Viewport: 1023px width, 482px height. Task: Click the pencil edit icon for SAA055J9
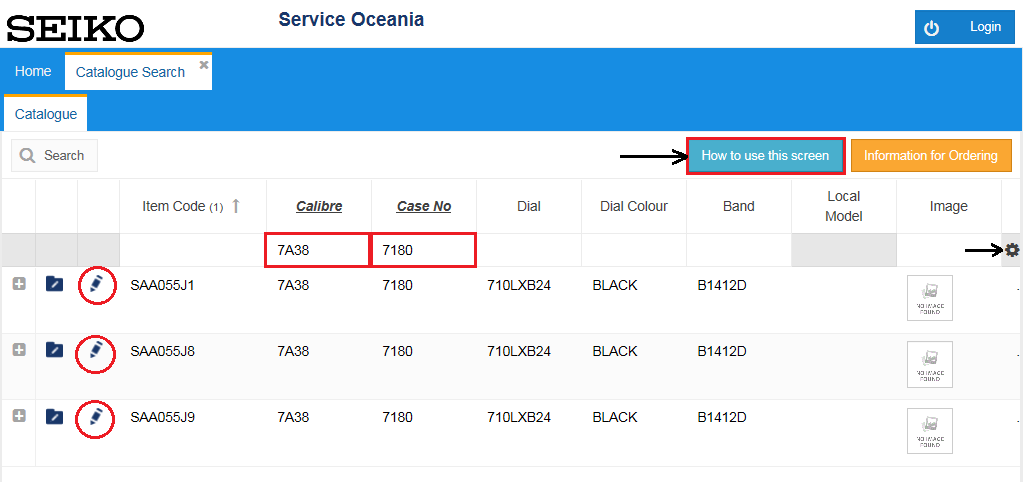point(96,416)
